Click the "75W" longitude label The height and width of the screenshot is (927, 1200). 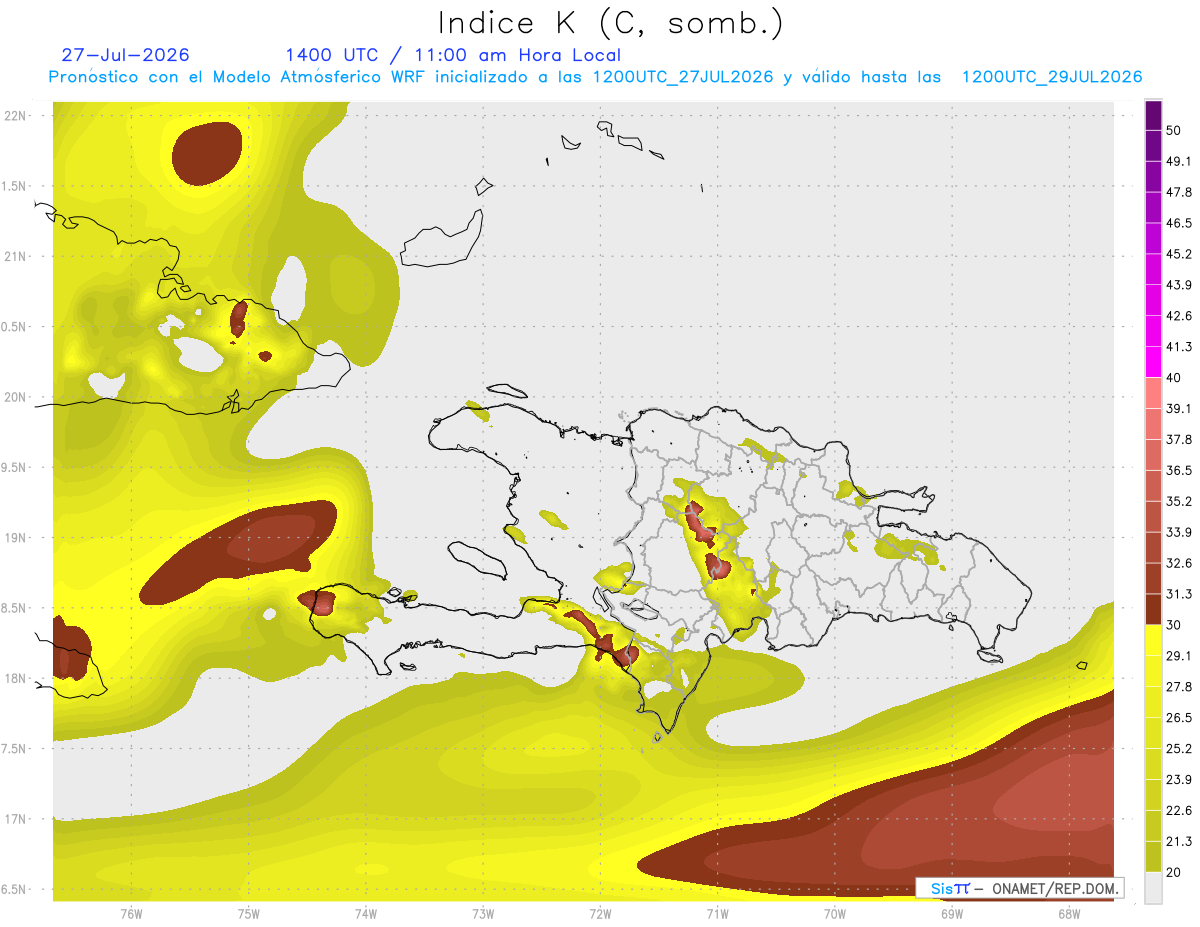pos(248,913)
